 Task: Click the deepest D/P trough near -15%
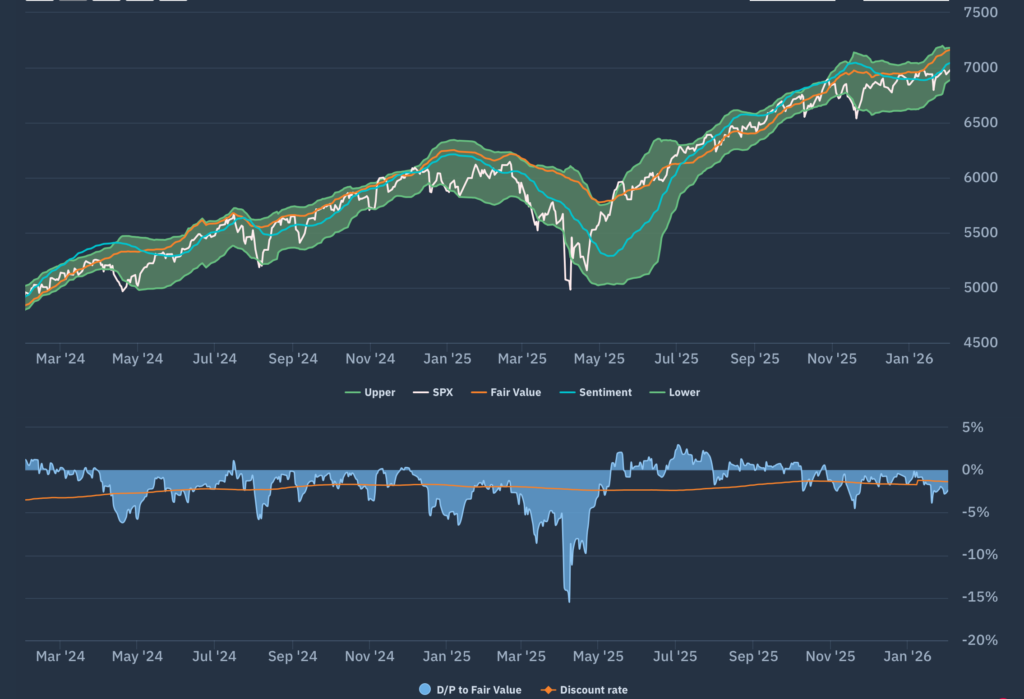tap(570, 601)
